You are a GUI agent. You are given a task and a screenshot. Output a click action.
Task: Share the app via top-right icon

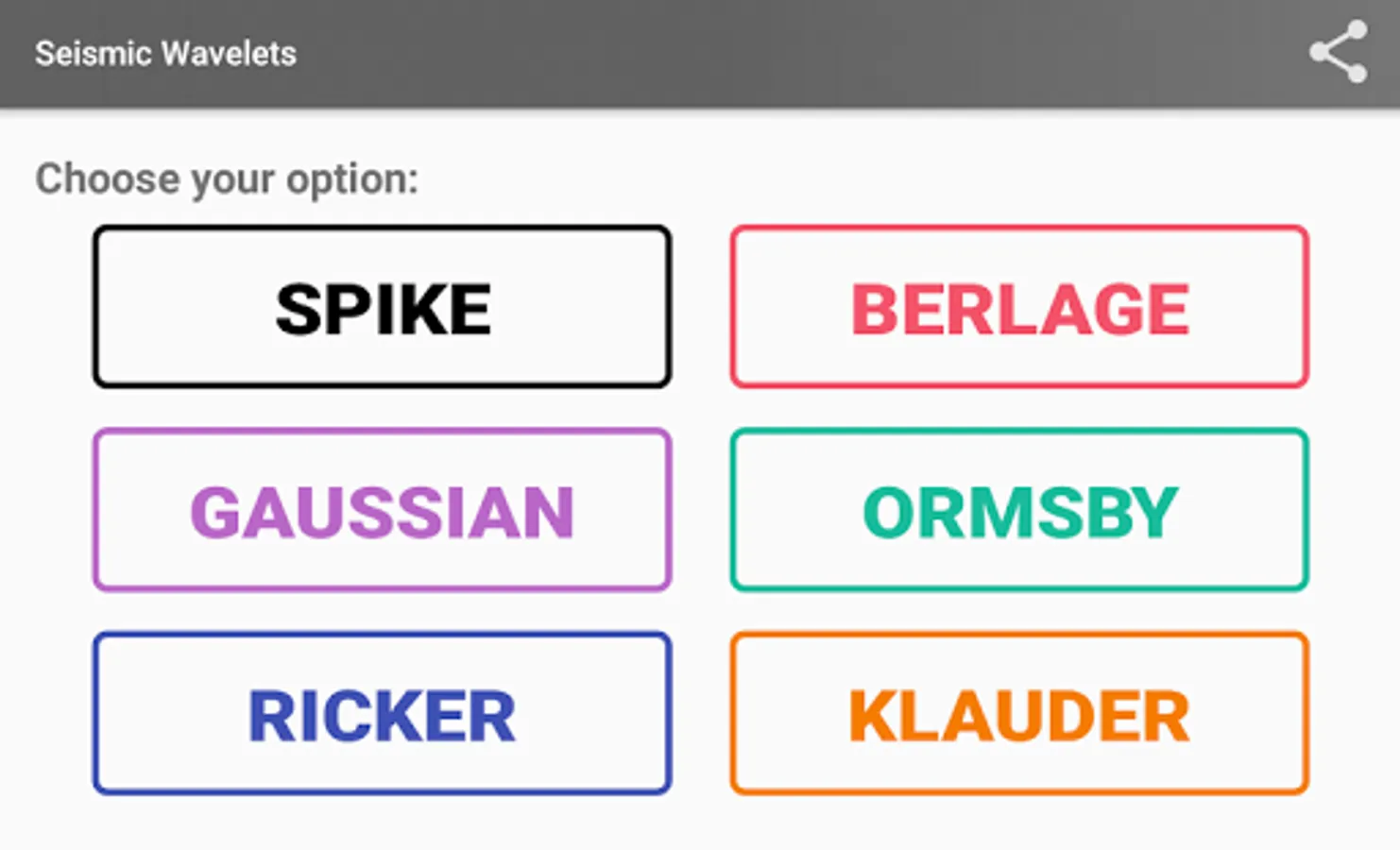click(1338, 52)
